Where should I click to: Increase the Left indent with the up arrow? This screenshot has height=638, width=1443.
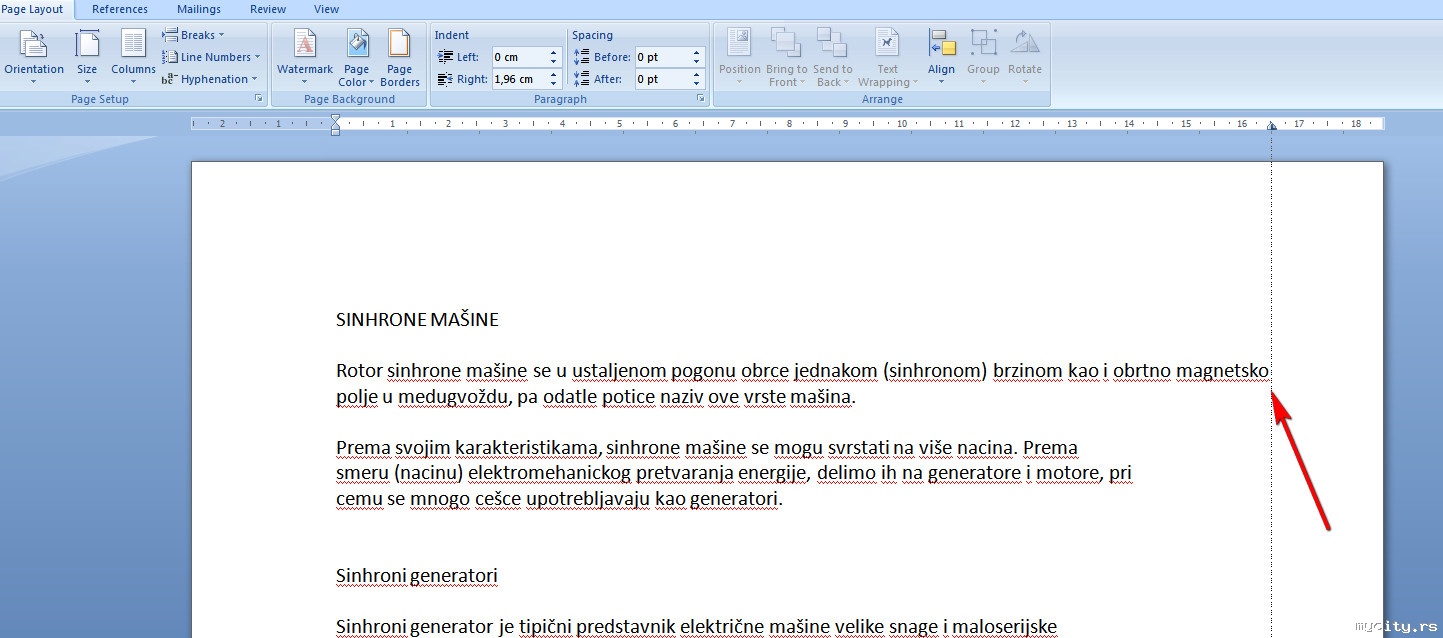pos(555,53)
